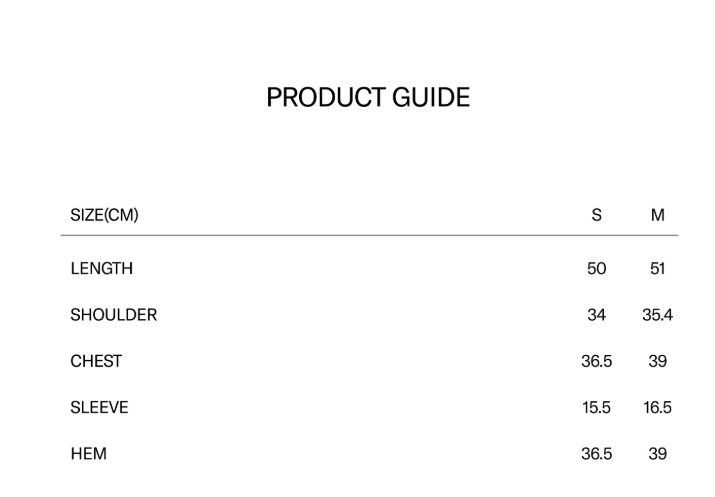This screenshot has height=497, width=715.
Task: Select the LENGTH row label
Action: 101,268
